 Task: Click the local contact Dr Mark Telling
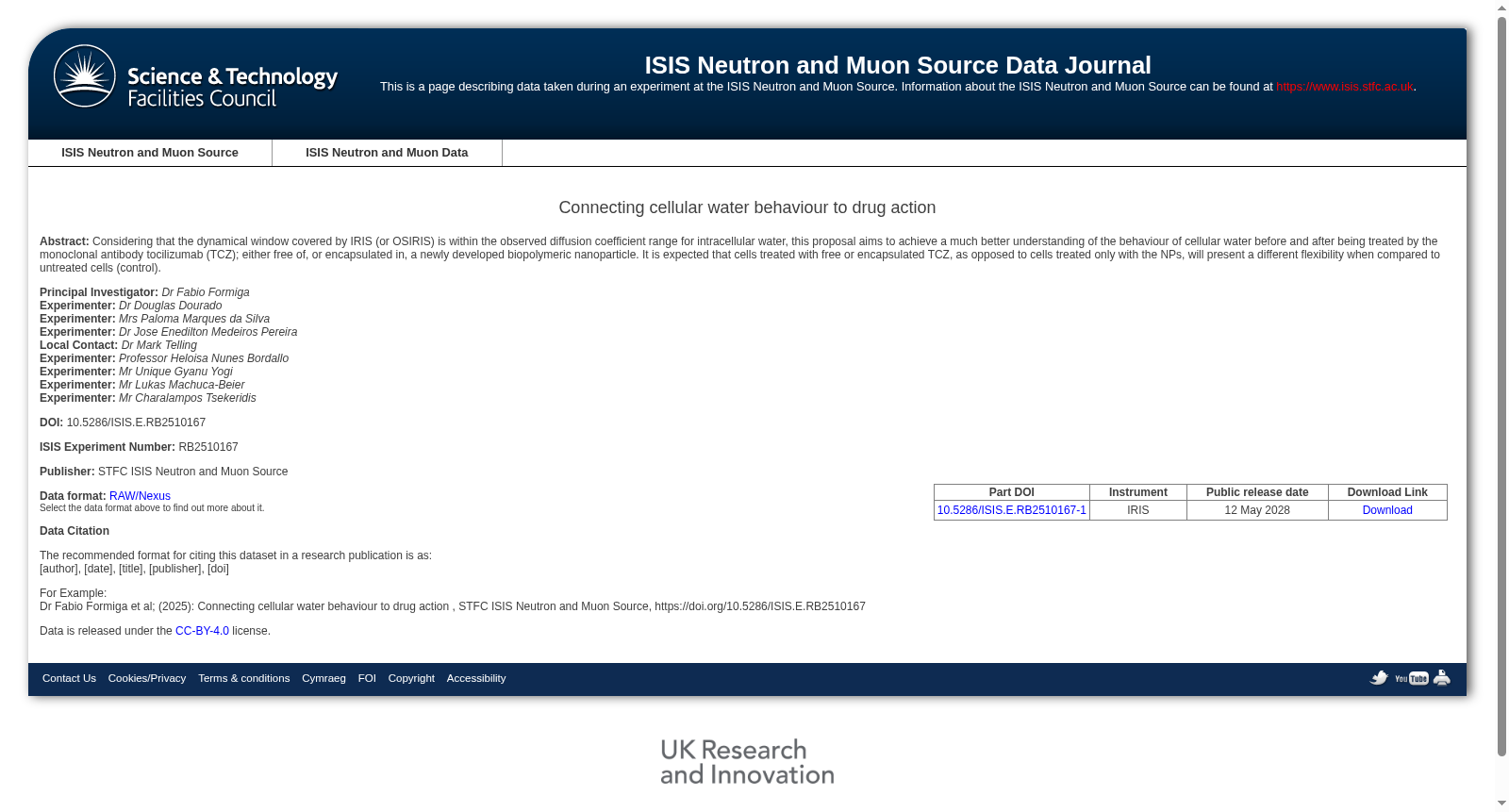point(159,345)
